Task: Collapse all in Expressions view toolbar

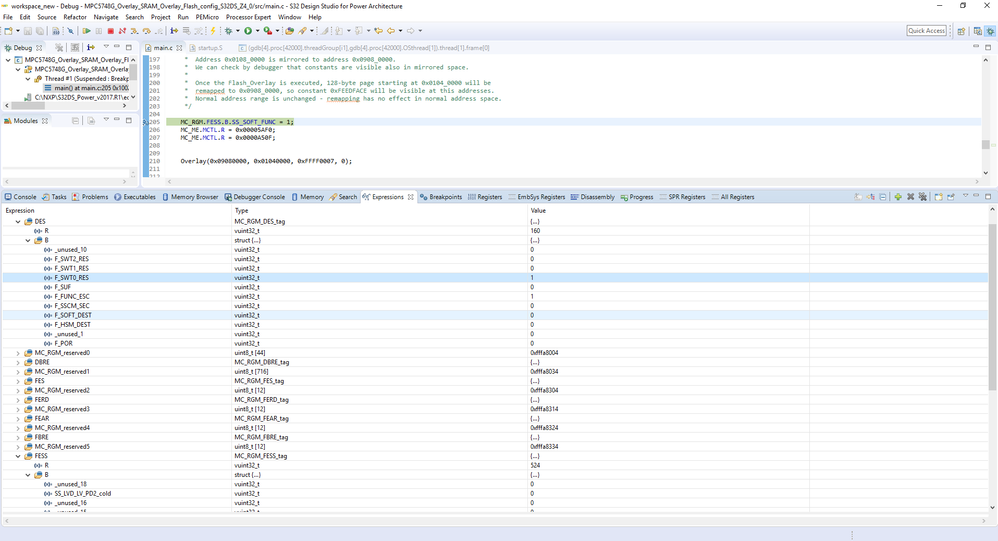Action: tap(883, 197)
